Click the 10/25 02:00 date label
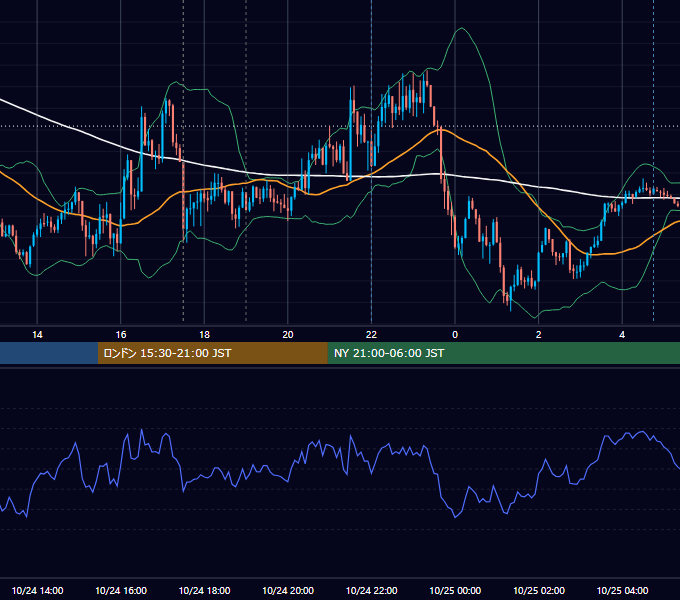The height and width of the screenshot is (600, 680). click(539, 591)
